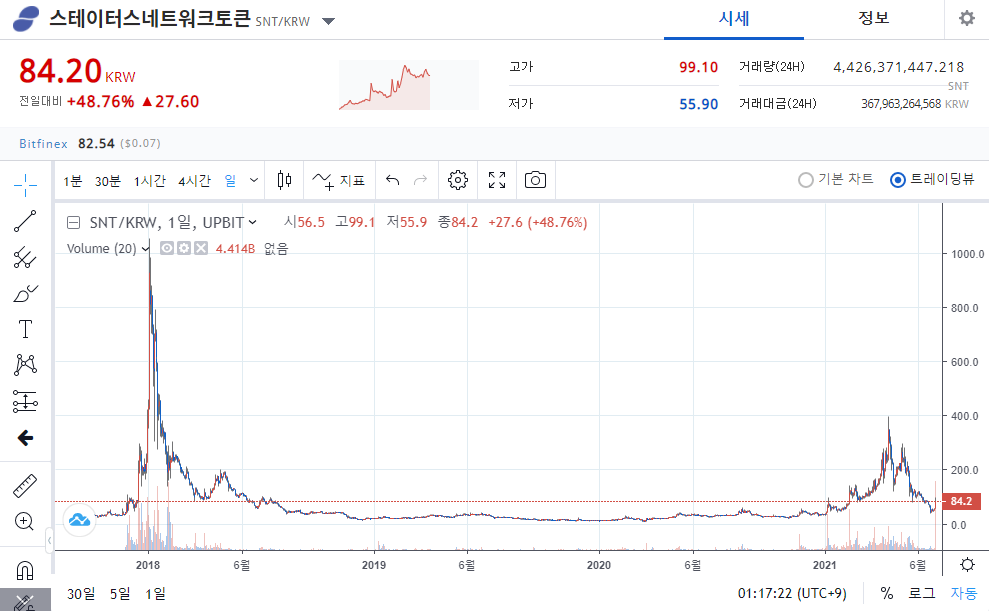The image size is (989, 611).
Task: Expand the UPBIT symbol legend dropdown
Action: (252, 223)
